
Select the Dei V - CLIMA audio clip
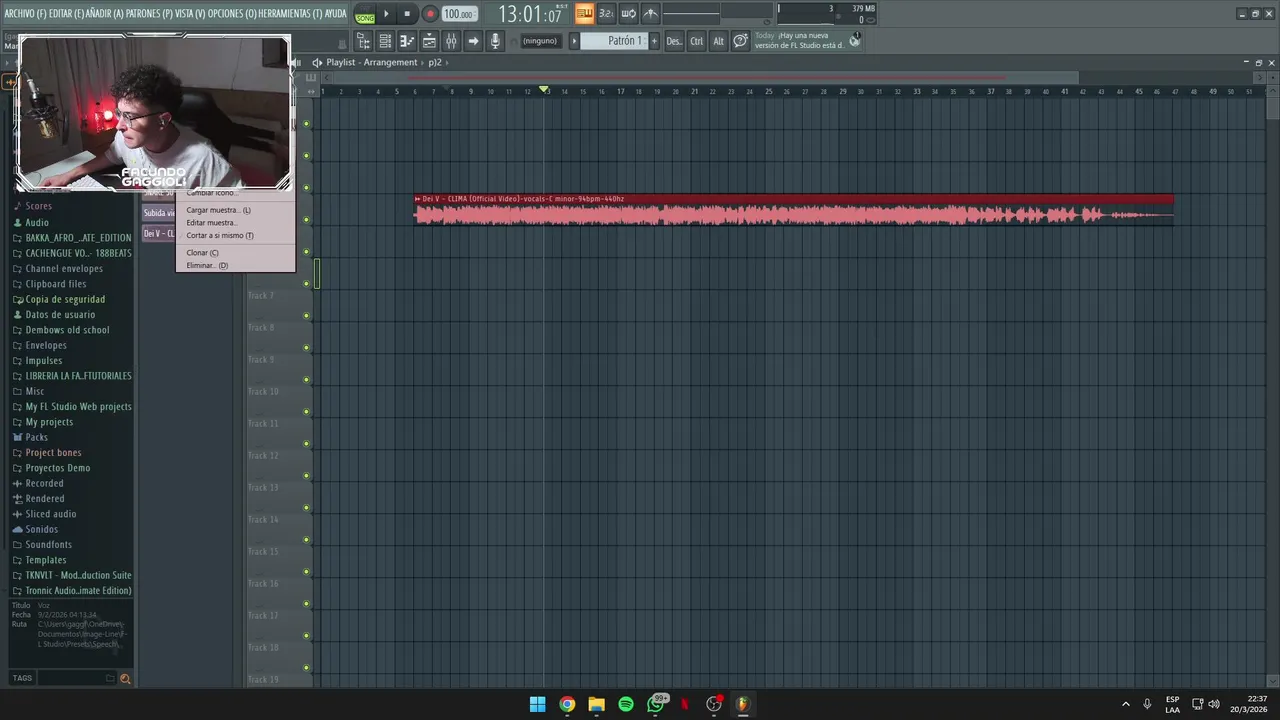794,210
